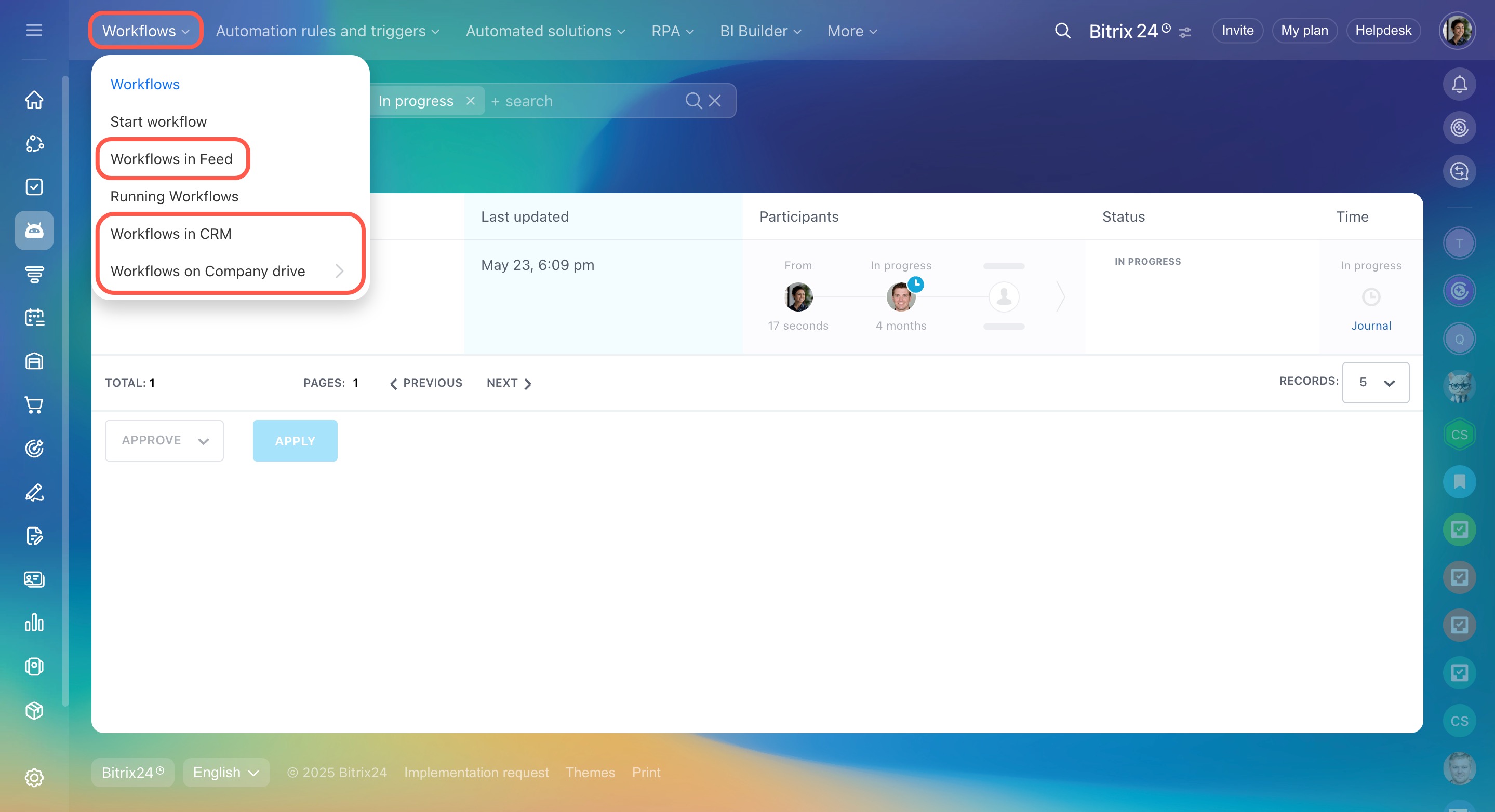Expand Workflows on Company drive submenu
This screenshot has height=812, width=1495.
[340, 271]
